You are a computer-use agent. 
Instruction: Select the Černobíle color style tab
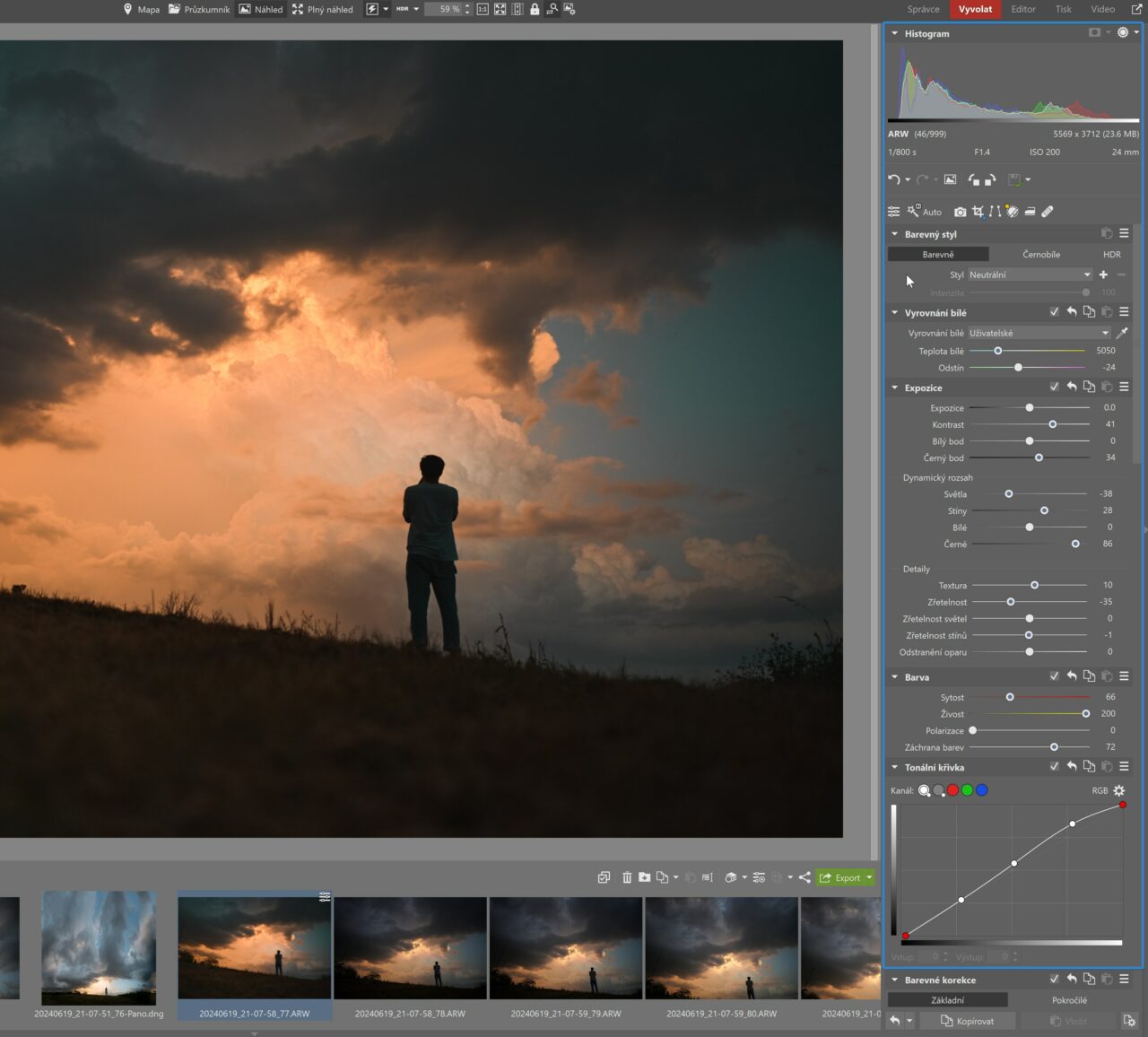click(1040, 255)
